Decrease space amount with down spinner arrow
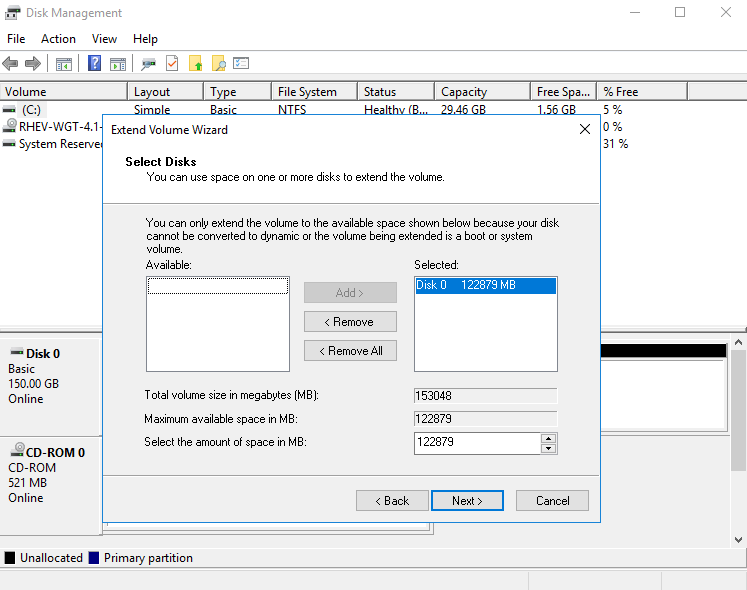Viewport: 747px width, 590px height. 548,448
